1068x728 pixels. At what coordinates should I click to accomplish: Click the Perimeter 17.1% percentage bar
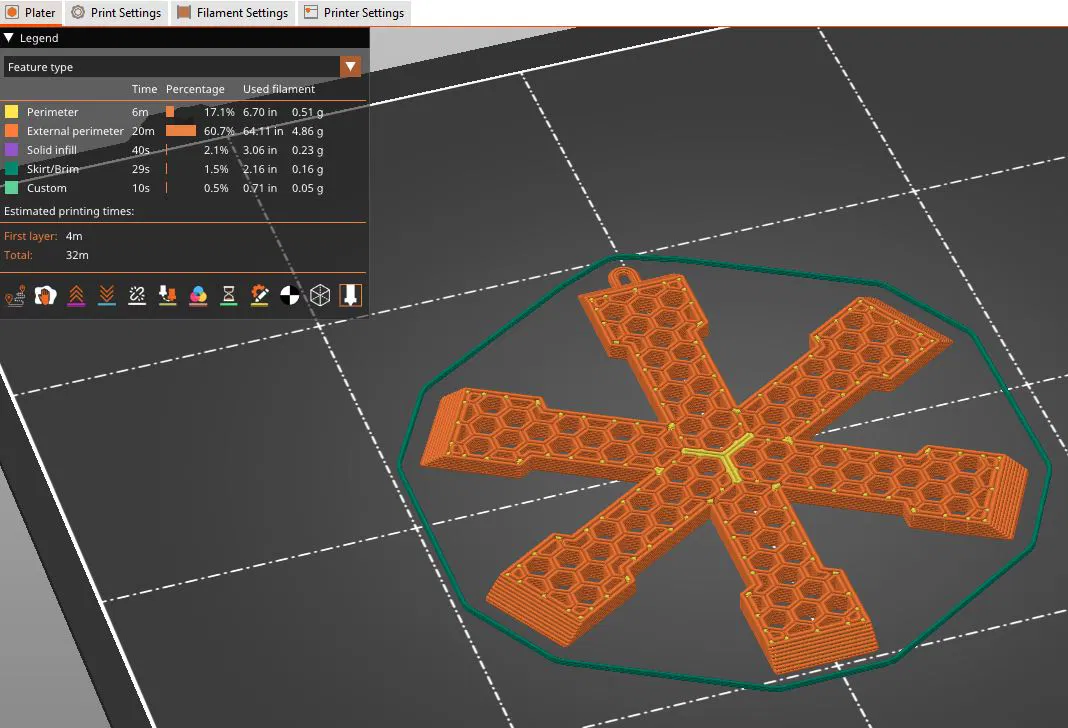(170, 112)
